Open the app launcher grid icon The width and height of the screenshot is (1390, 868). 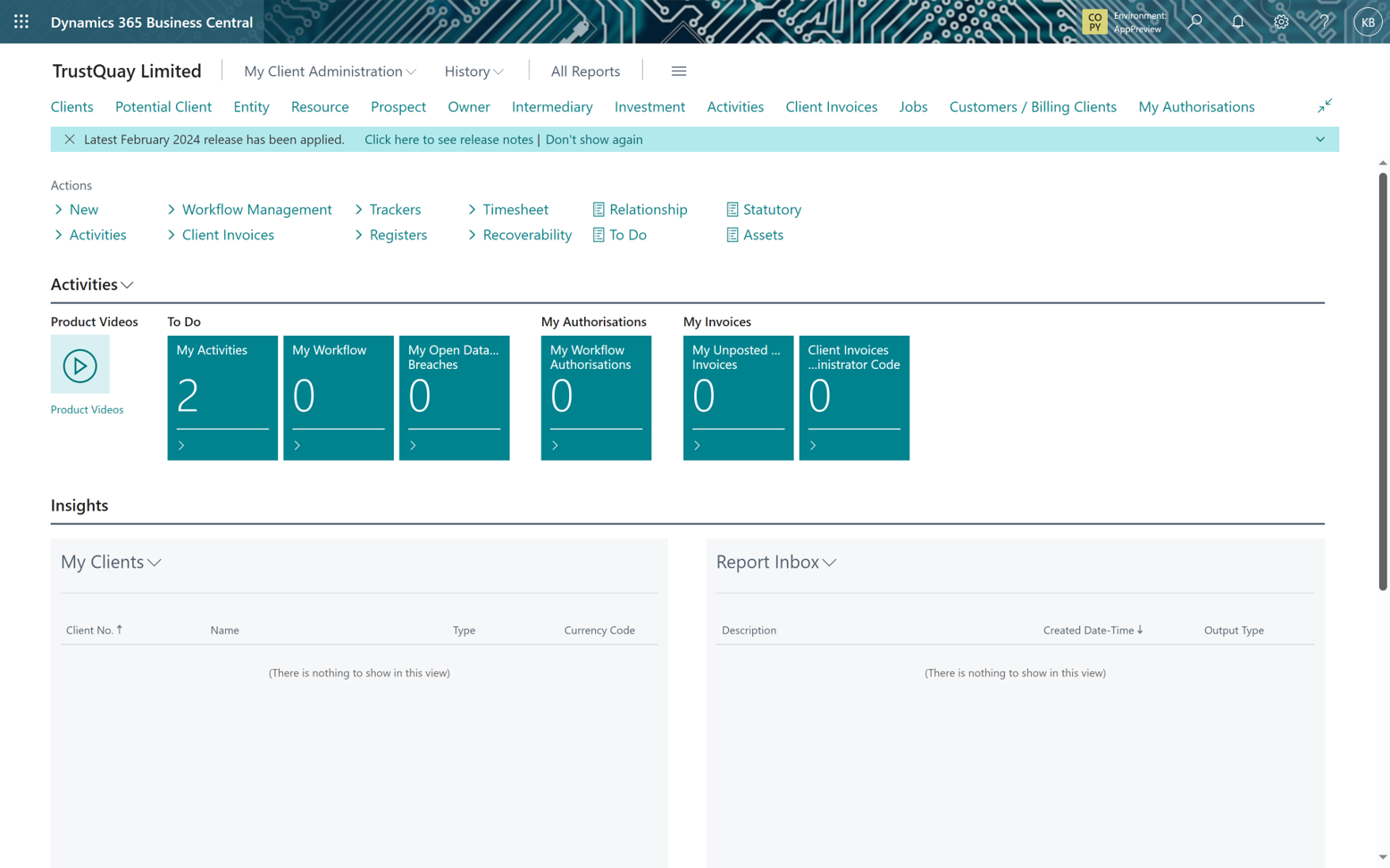click(20, 21)
